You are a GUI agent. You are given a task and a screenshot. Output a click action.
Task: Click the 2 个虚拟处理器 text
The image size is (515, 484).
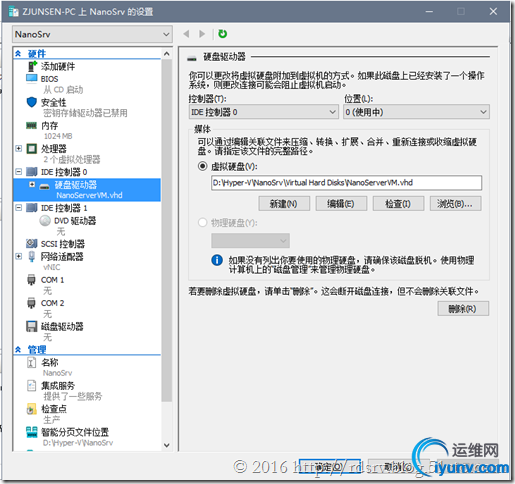click(72, 159)
